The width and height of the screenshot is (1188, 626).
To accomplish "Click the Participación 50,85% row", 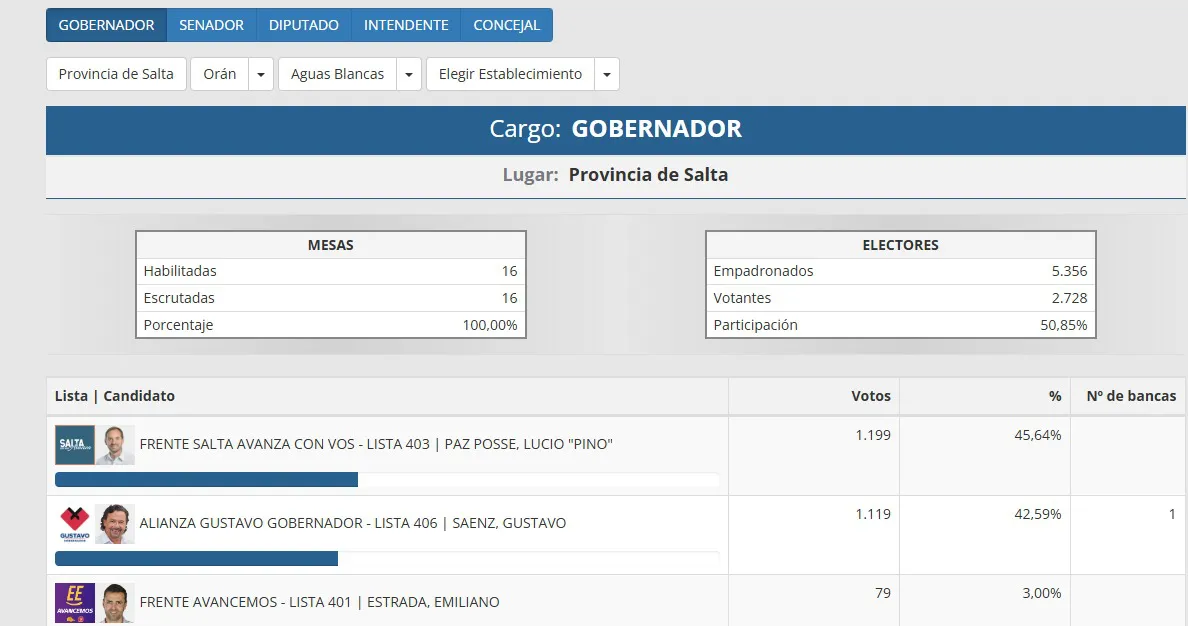I will pyautogui.click(x=899, y=324).
